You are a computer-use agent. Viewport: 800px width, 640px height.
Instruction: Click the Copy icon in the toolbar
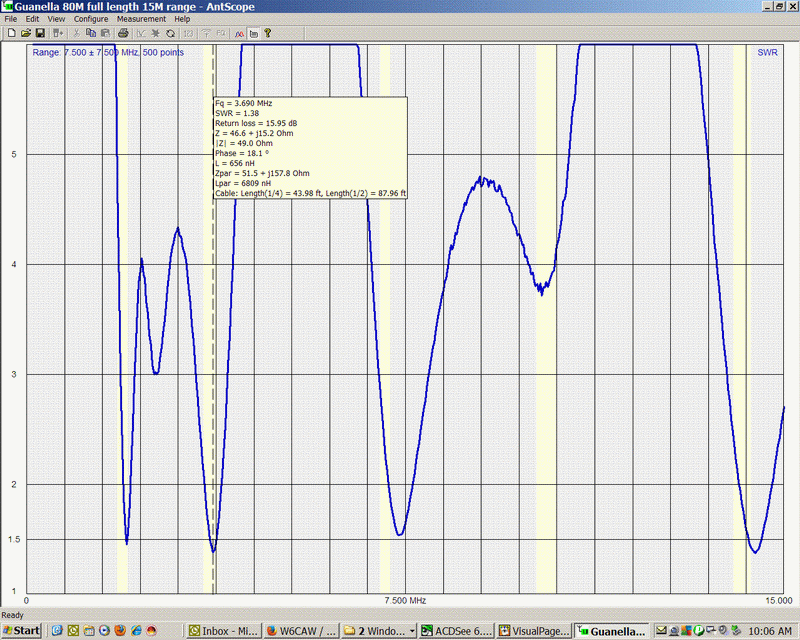91,33
